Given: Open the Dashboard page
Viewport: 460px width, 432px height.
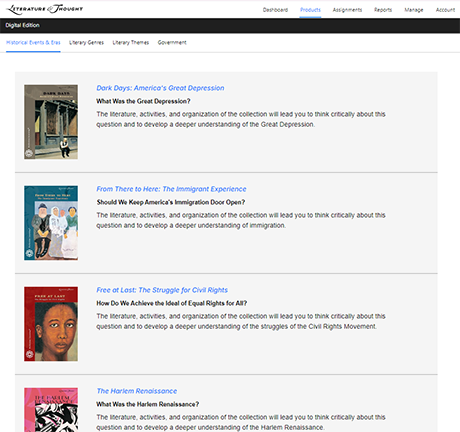Looking at the screenshot, I should [x=275, y=10].
